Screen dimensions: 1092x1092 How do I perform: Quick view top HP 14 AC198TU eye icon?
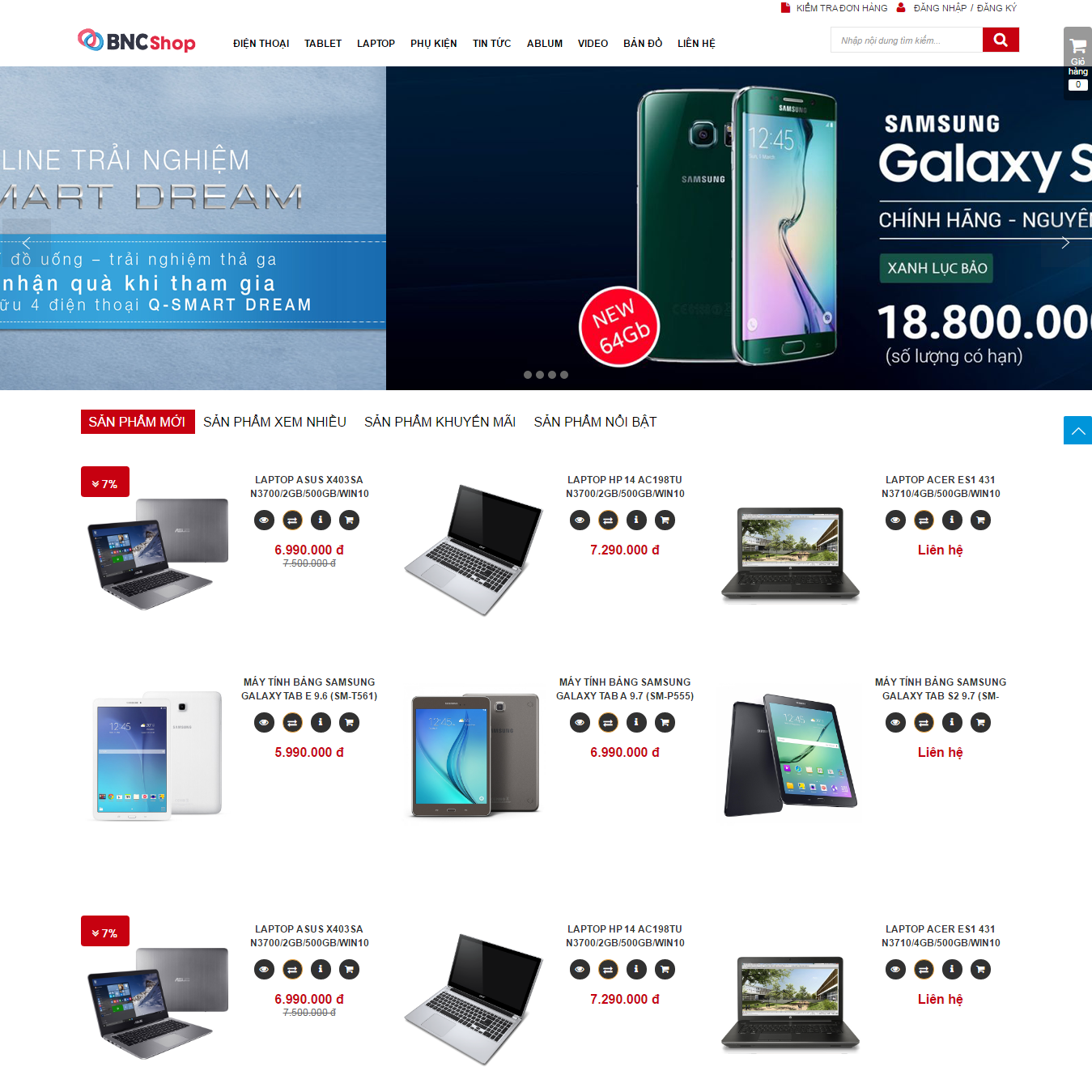pyautogui.click(x=580, y=520)
